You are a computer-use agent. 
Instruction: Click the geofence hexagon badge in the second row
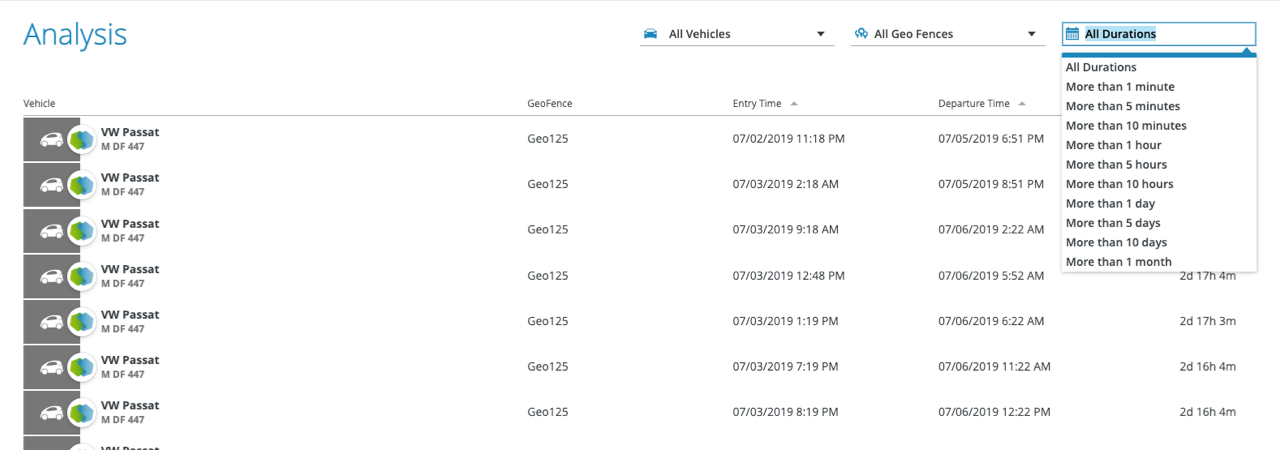pos(82,185)
